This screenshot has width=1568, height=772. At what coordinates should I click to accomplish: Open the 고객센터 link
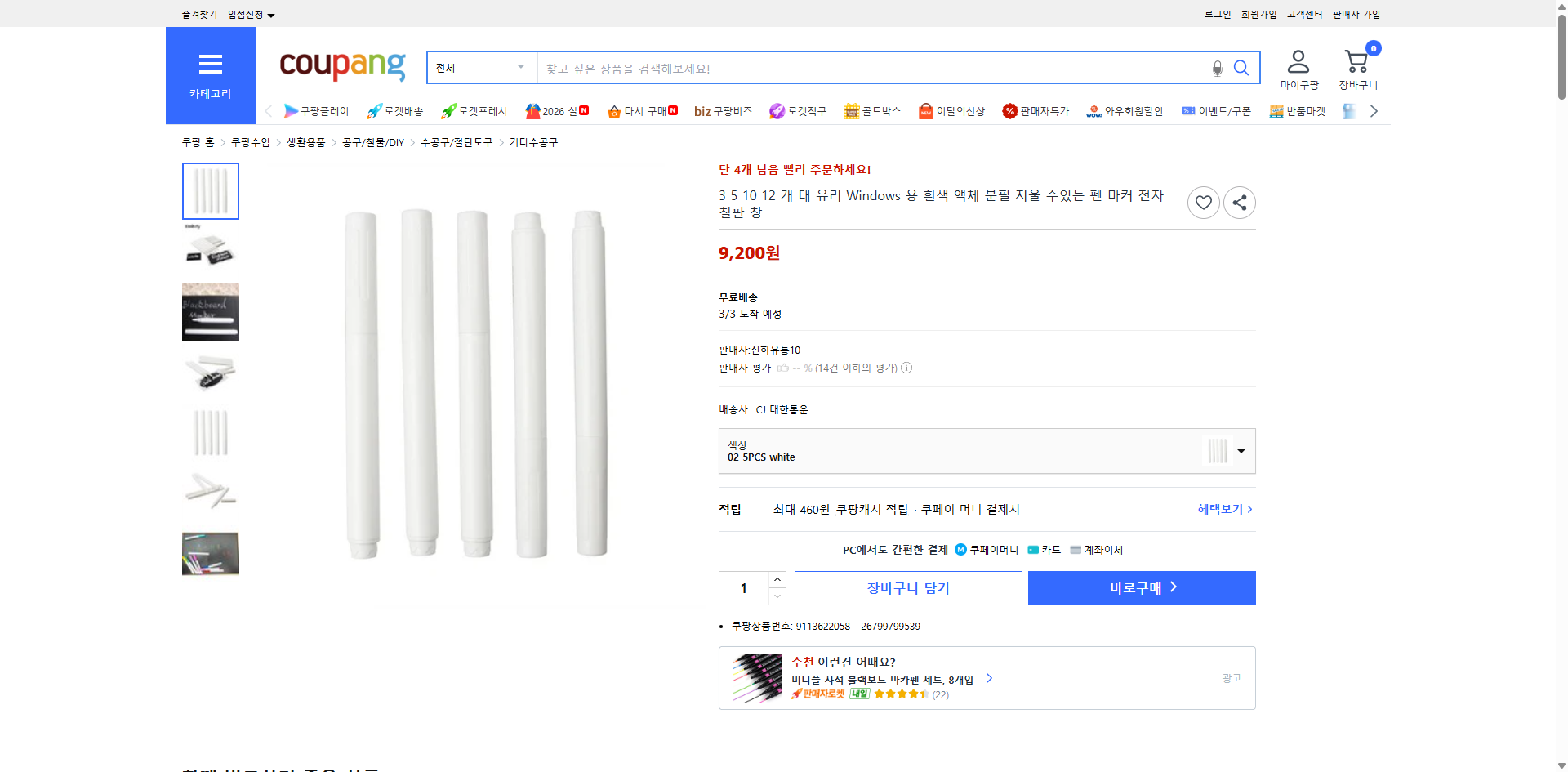[x=1303, y=14]
